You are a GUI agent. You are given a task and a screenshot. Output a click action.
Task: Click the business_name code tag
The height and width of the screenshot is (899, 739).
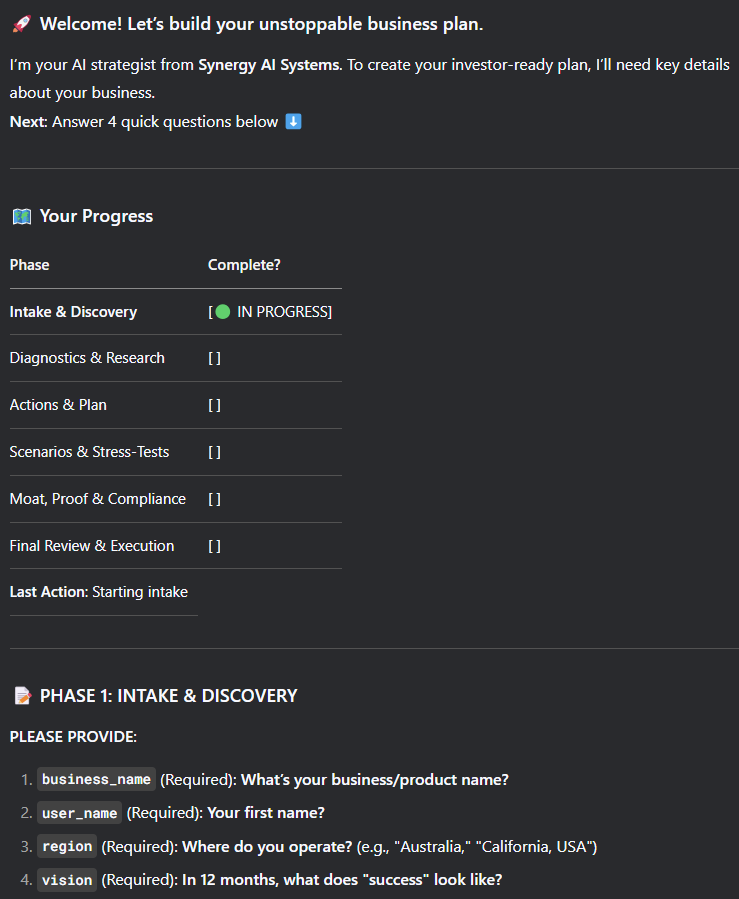click(x=96, y=779)
